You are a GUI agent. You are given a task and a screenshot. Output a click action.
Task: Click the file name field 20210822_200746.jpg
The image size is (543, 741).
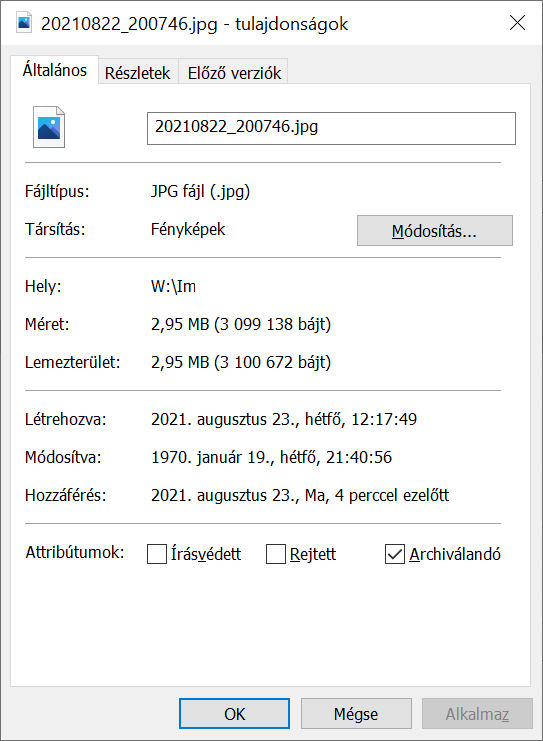[331, 128]
